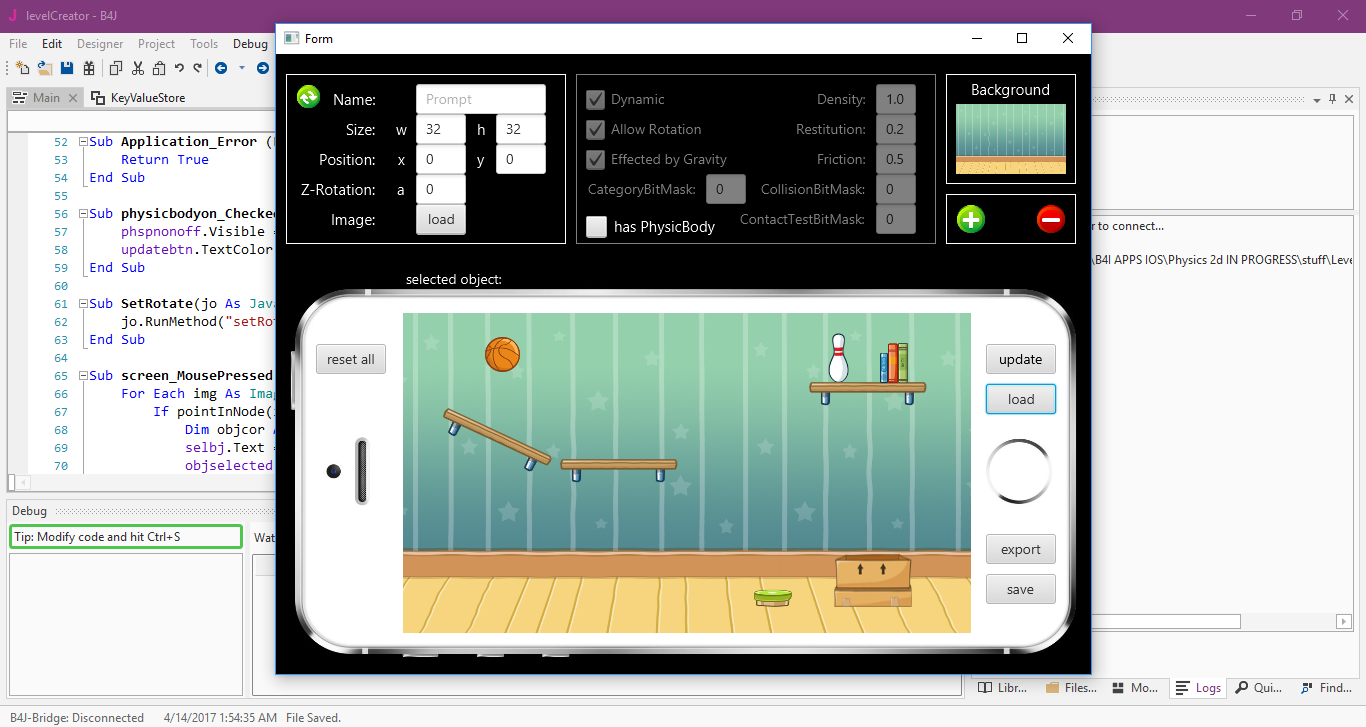Close the Main code tab
Screen dimensions: 1366x727
pyautogui.click(x=72, y=98)
